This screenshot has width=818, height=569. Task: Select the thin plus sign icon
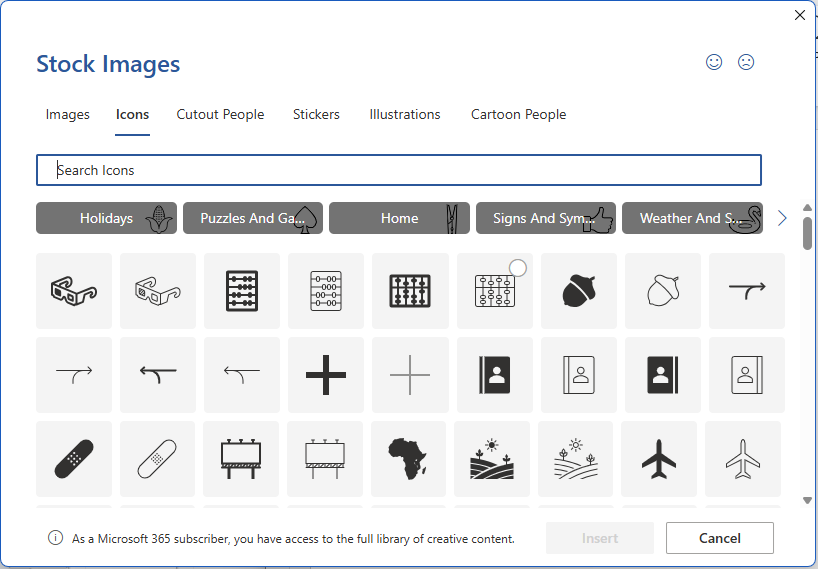[410, 374]
